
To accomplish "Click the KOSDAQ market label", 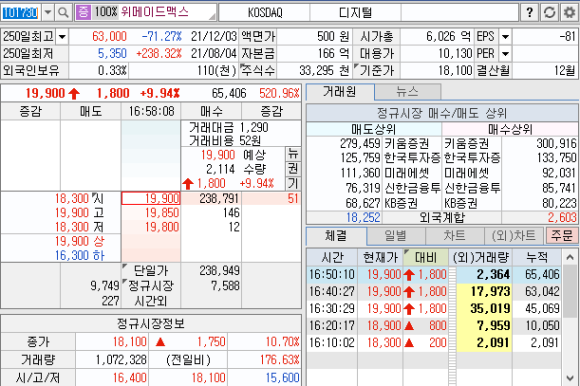I will (264, 13).
